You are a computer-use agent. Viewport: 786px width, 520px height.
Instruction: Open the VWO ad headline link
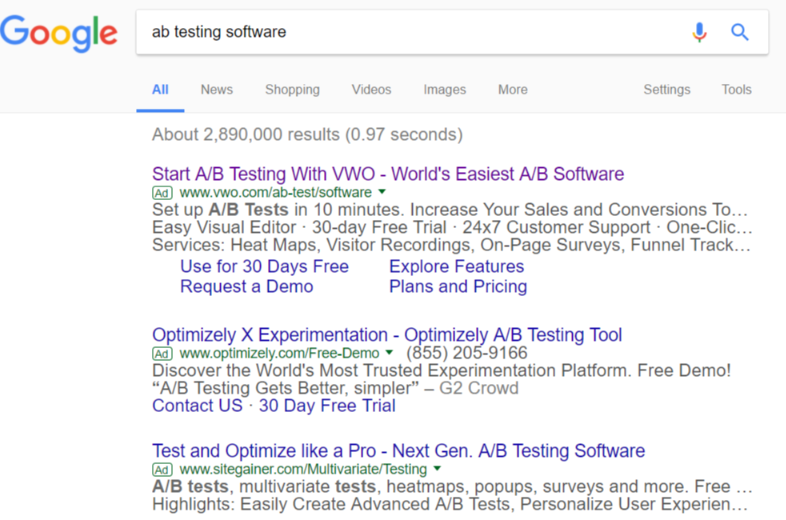tap(388, 174)
